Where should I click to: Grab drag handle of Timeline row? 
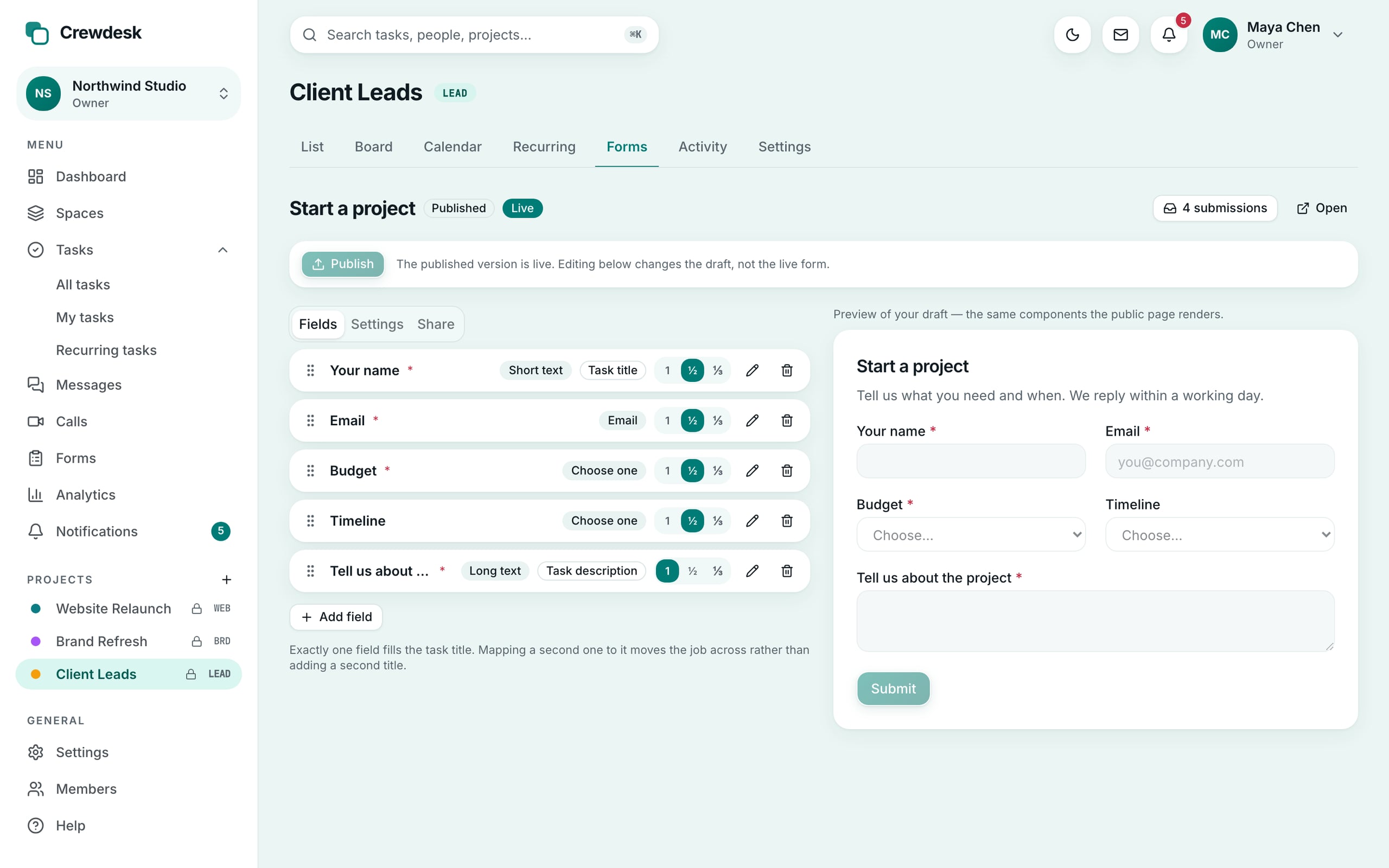310,521
